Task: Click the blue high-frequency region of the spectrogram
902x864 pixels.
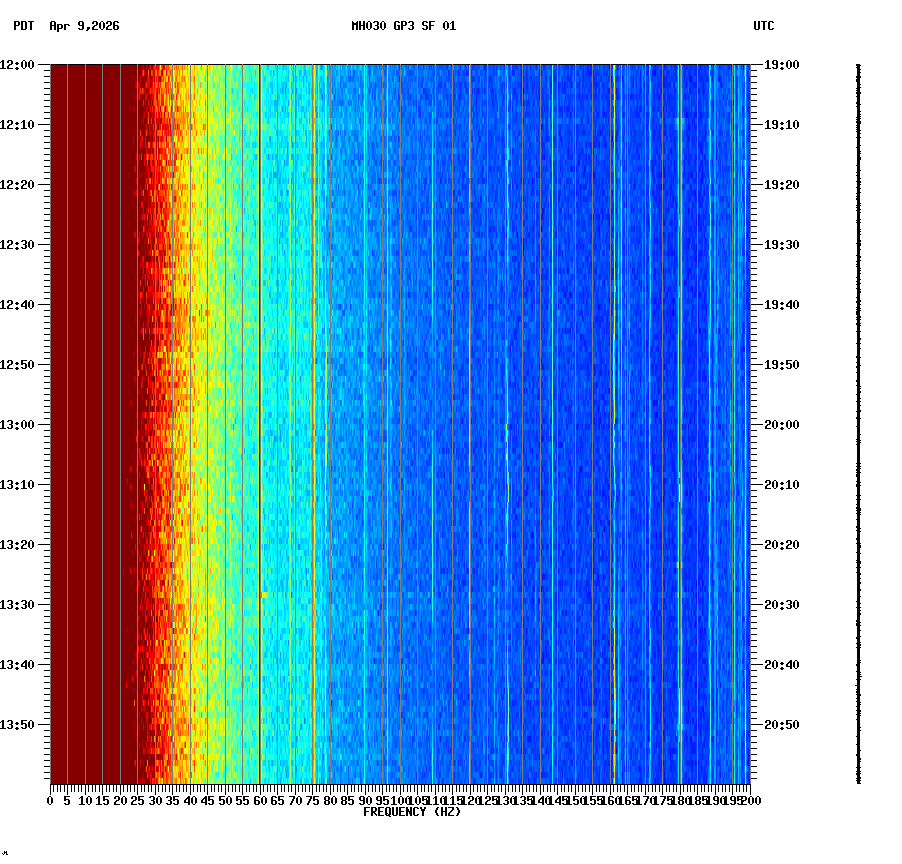Action: (600, 400)
